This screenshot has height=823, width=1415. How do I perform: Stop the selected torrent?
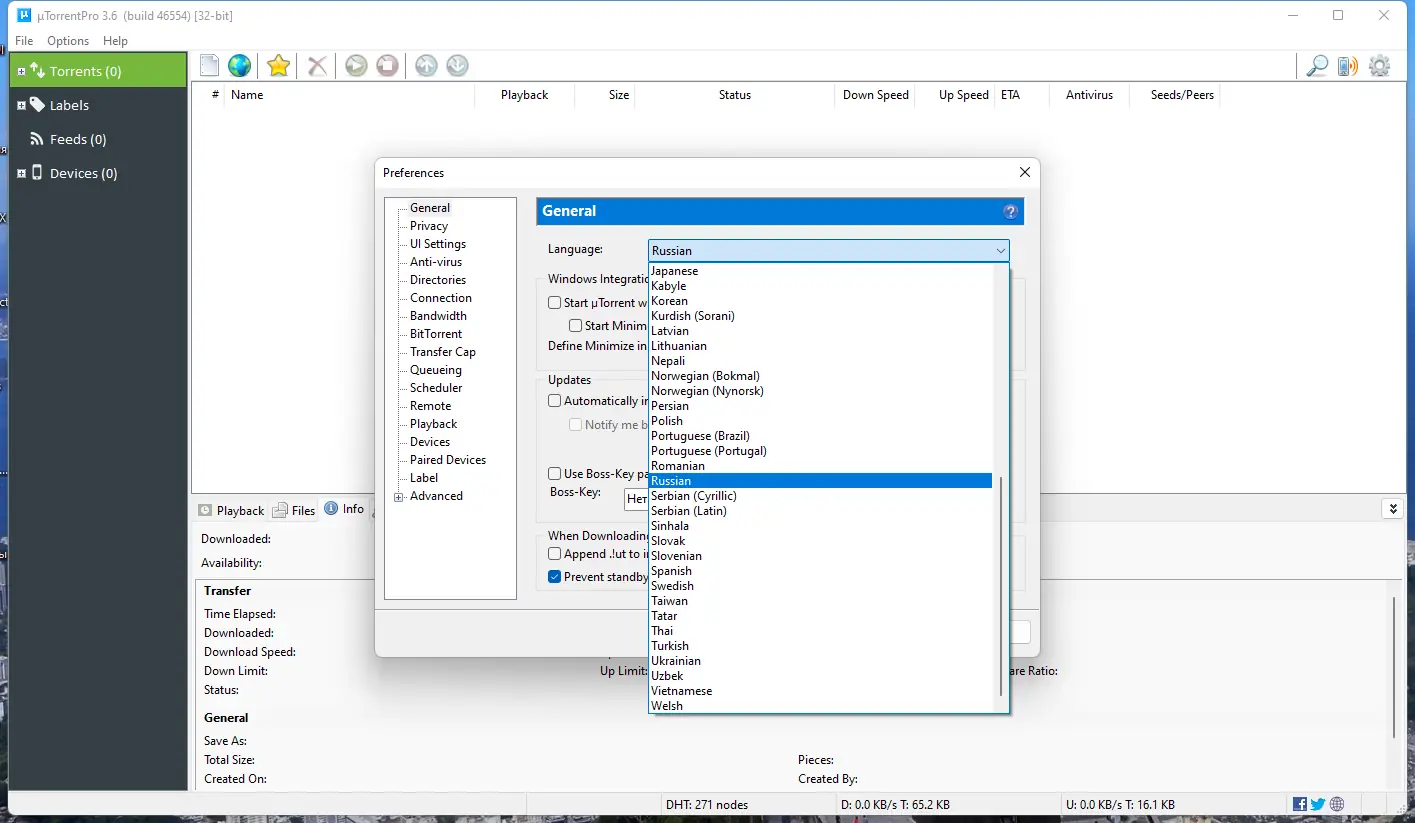pos(386,65)
